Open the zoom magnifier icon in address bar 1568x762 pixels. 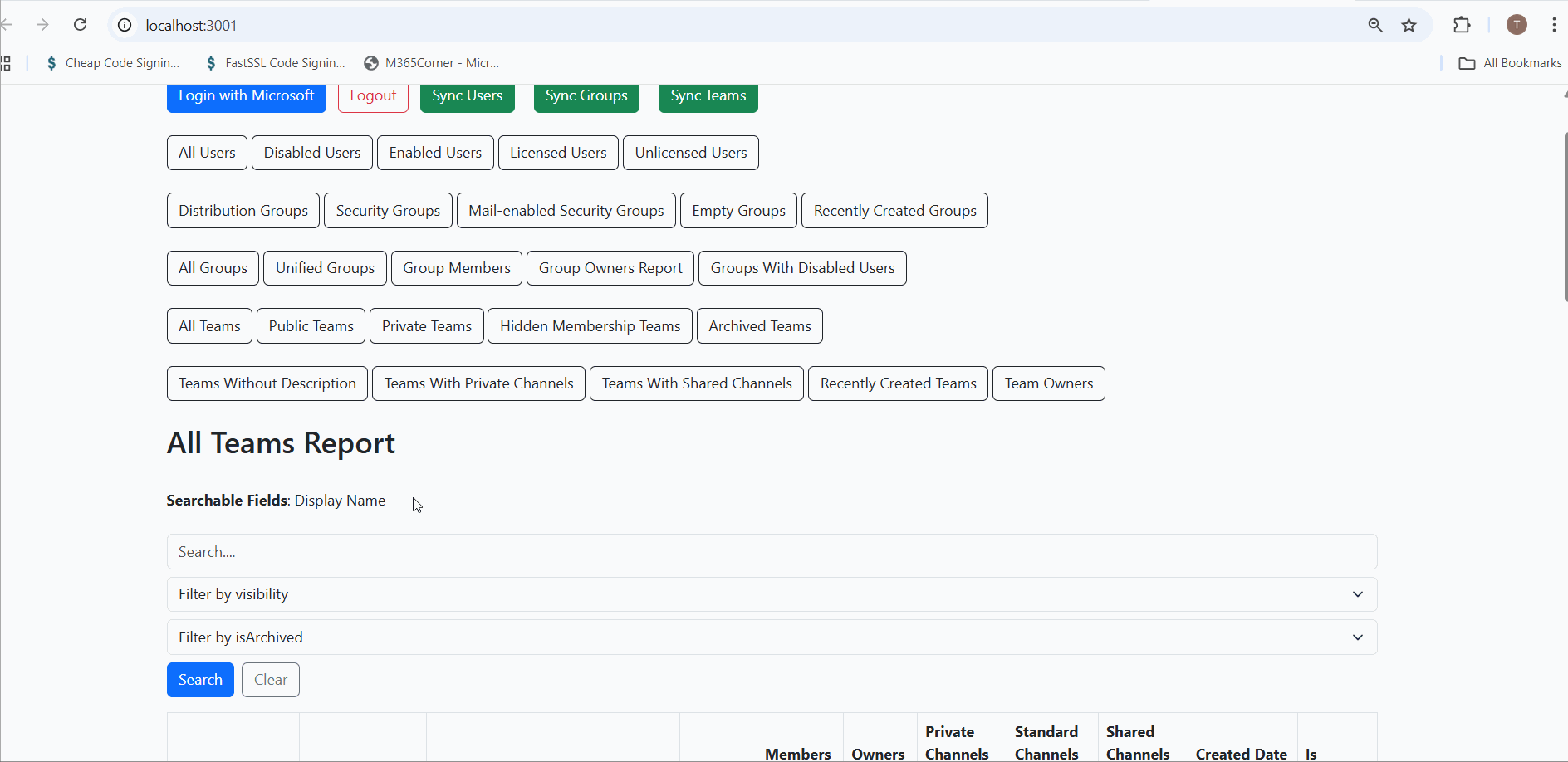click(1375, 25)
